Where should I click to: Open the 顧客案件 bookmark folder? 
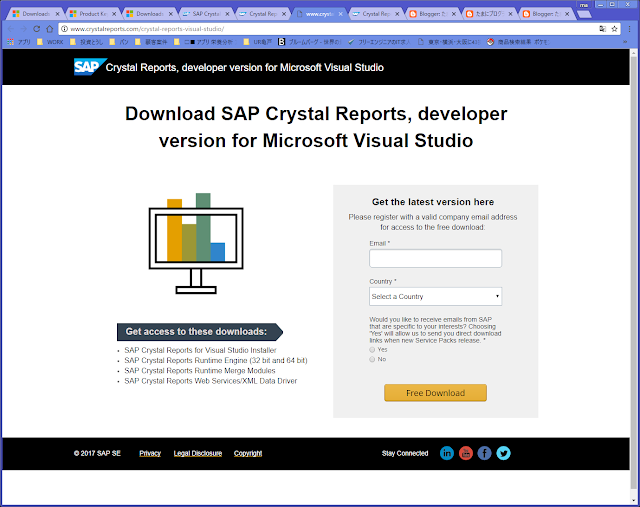point(151,42)
